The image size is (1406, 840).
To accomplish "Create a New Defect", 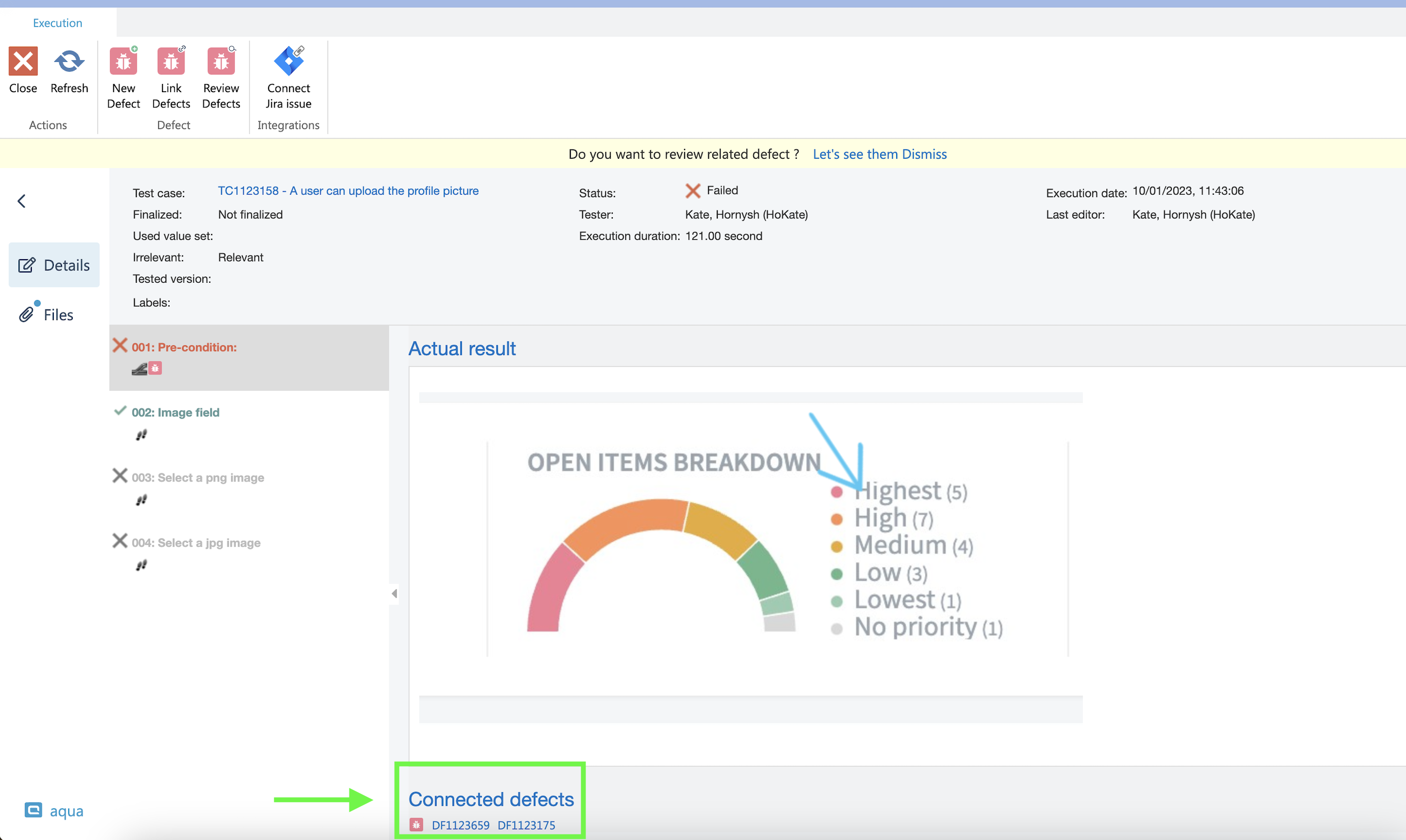I will click(123, 61).
